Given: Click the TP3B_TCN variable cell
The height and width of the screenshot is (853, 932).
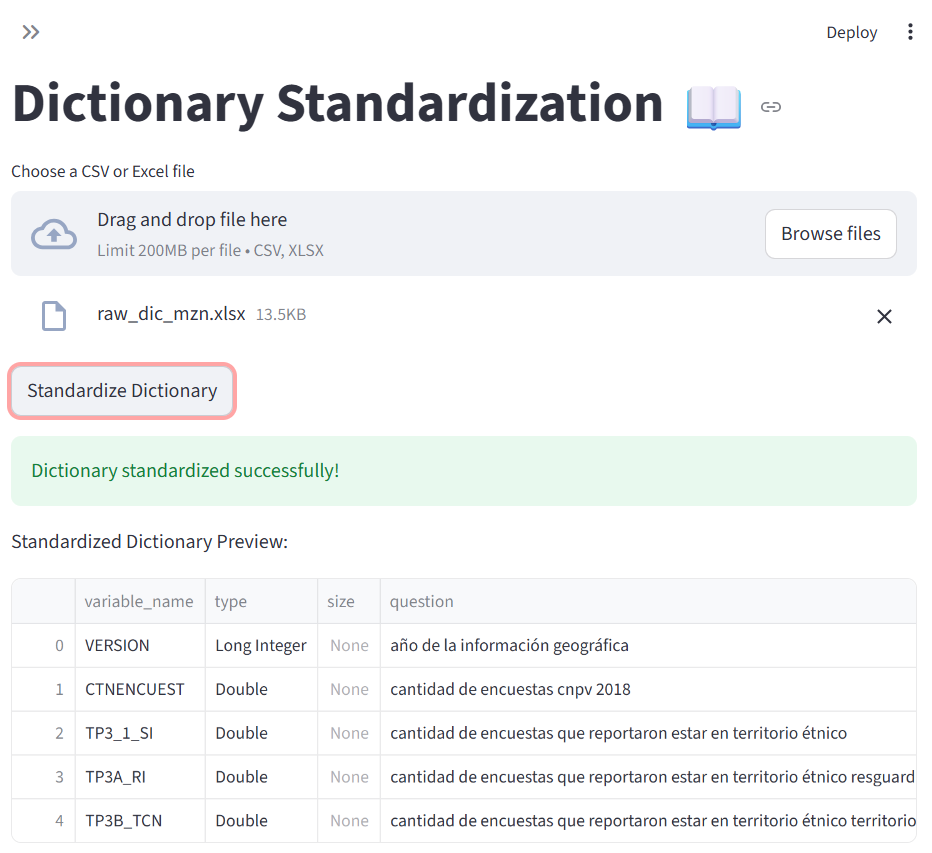Looking at the screenshot, I should pyautogui.click(x=124, y=820).
